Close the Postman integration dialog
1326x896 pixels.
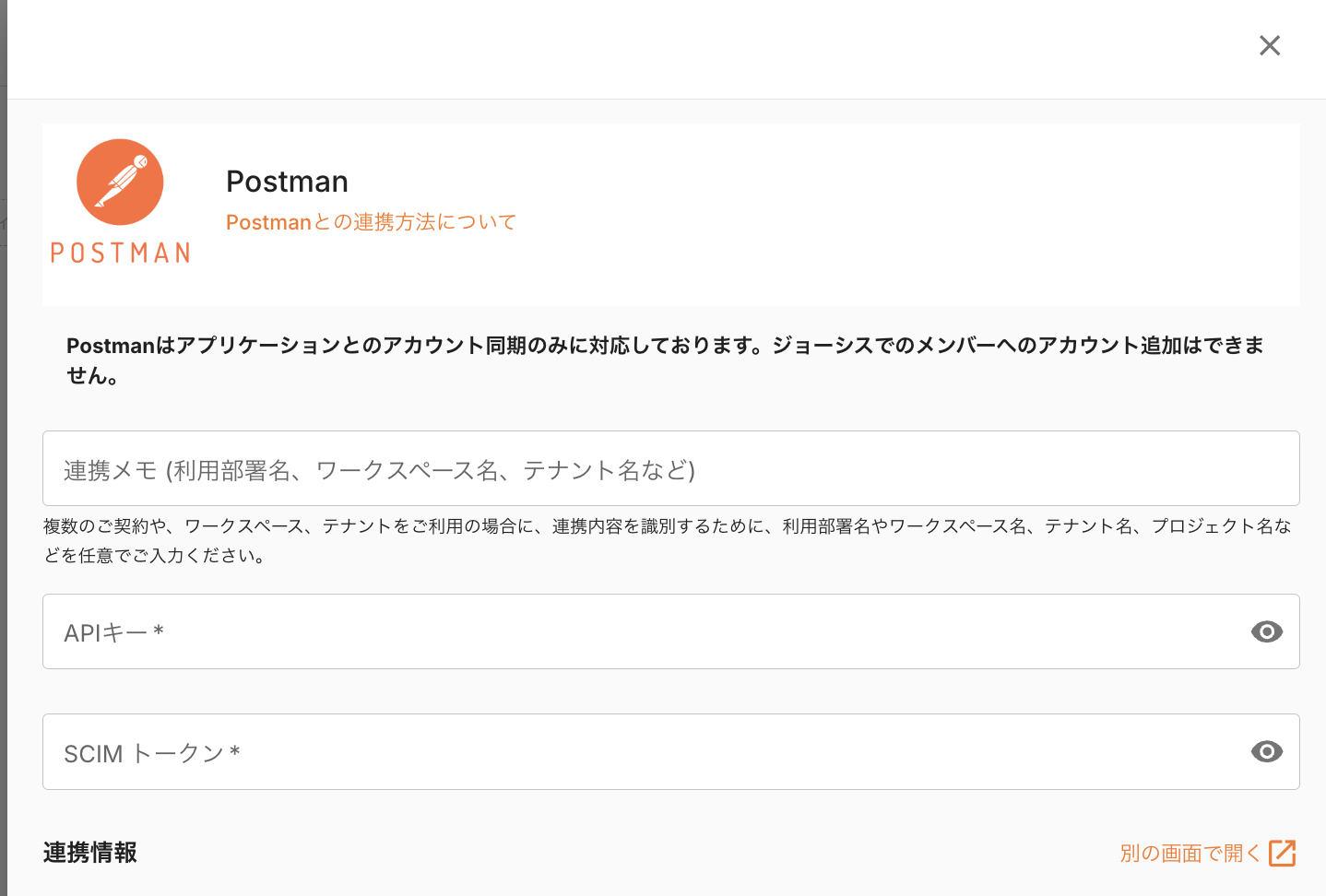(x=1270, y=45)
